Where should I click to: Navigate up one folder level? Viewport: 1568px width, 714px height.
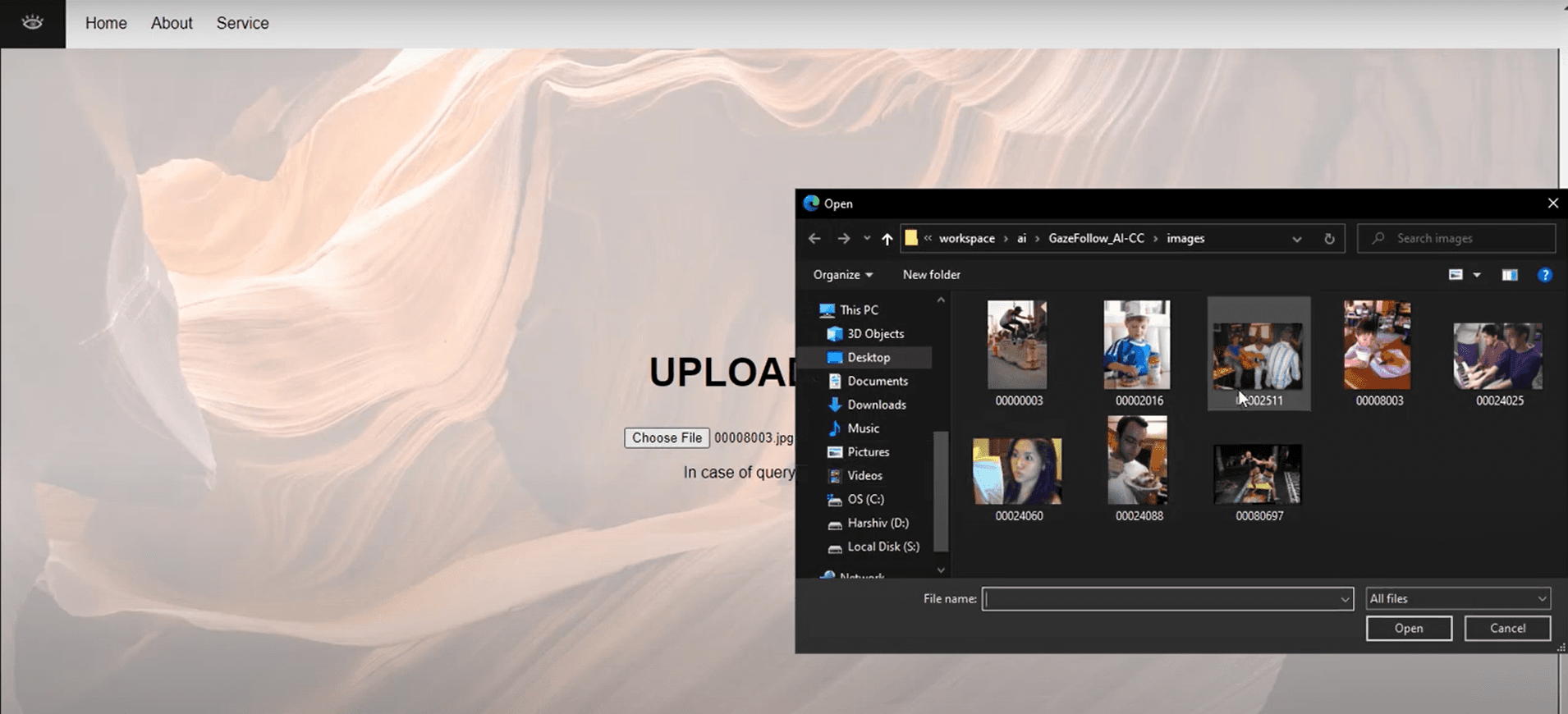(x=887, y=239)
